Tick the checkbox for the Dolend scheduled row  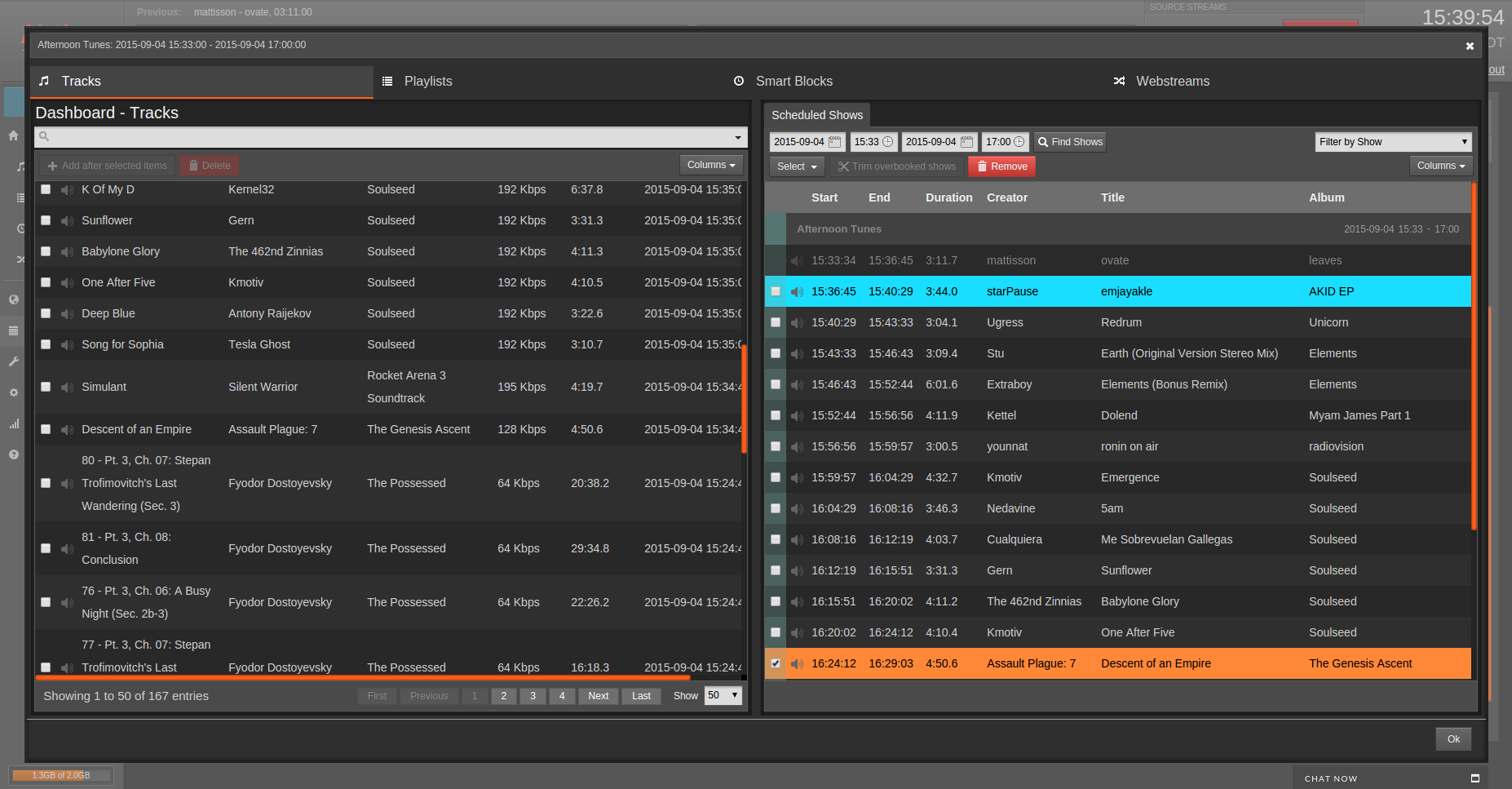[x=776, y=416]
